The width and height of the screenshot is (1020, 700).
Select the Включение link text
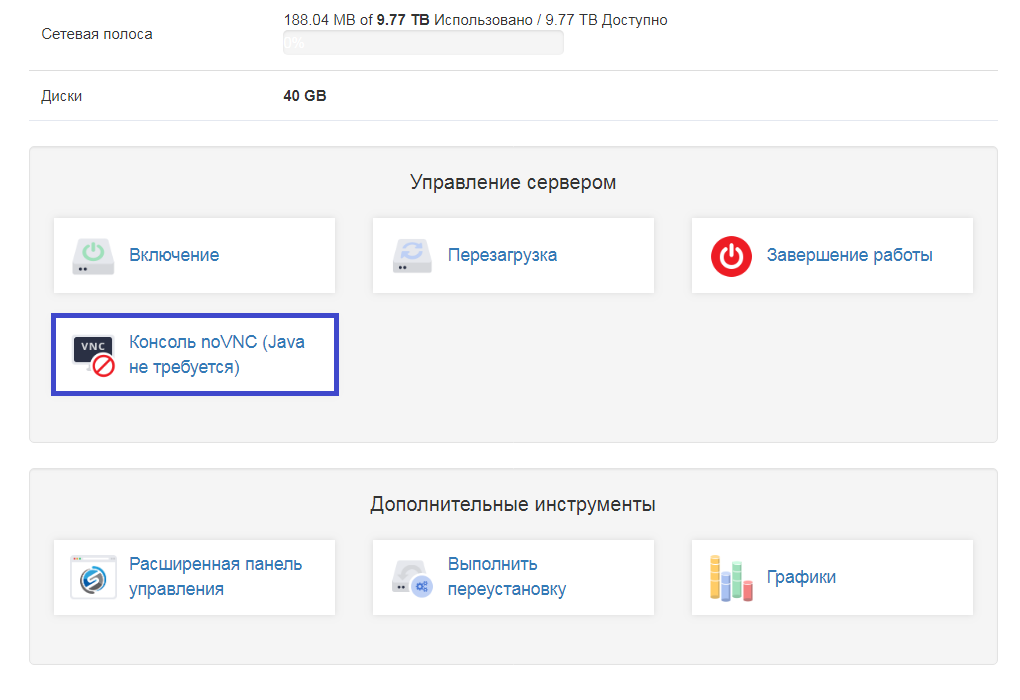click(174, 255)
